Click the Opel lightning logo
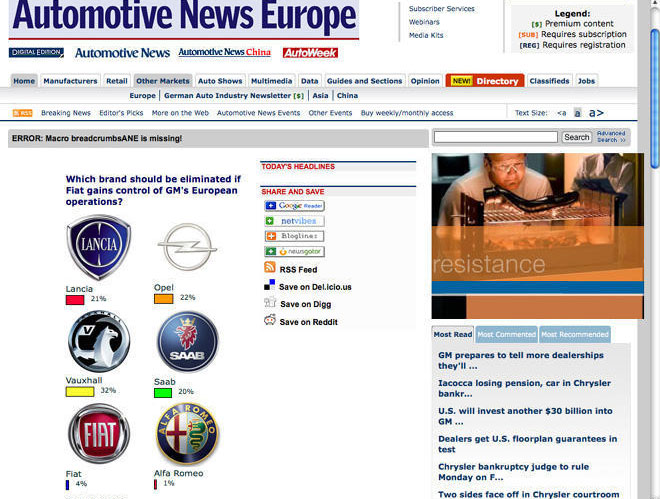The width and height of the screenshot is (660, 499). [187, 247]
